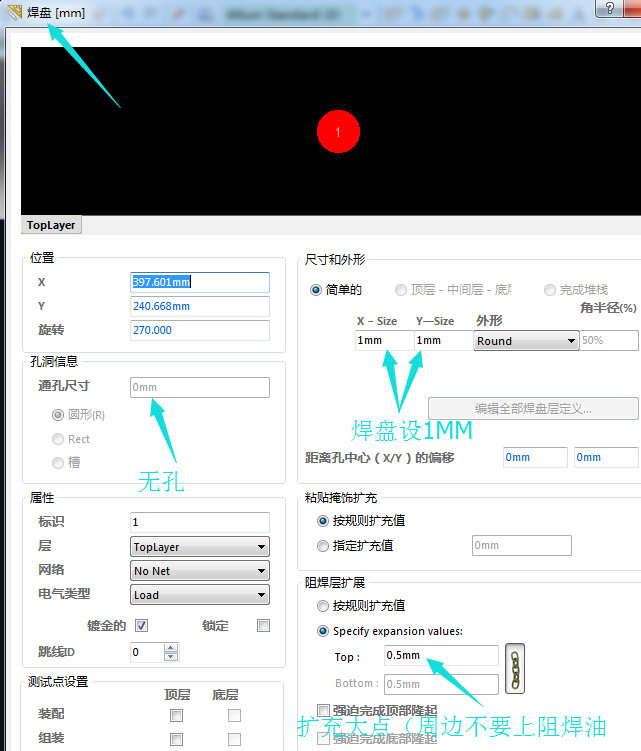This screenshot has height=751, width=641.
Task: Click the 旋转 rotation field
Action: pos(200,330)
